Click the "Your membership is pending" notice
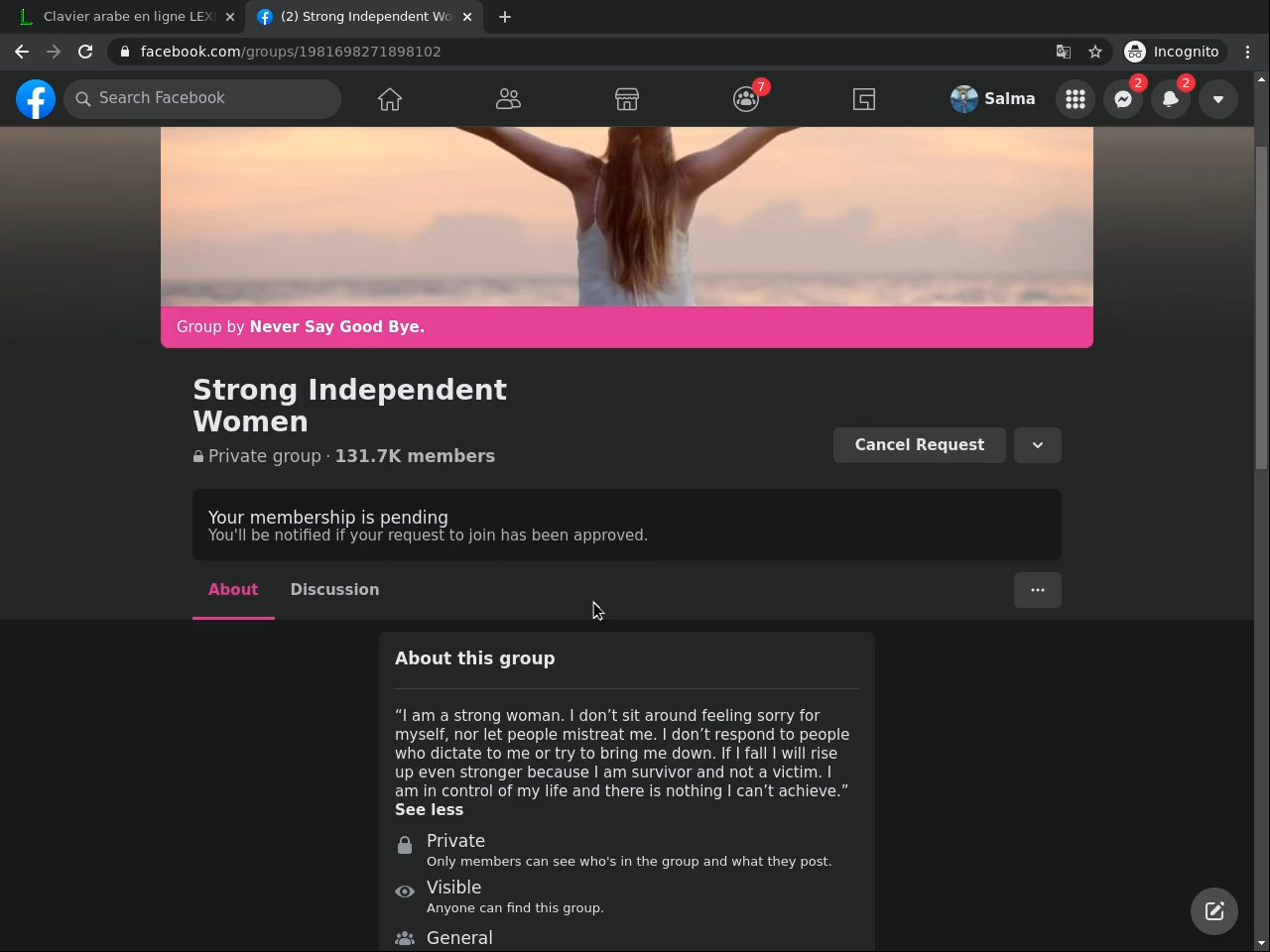The image size is (1270, 952). pyautogui.click(x=627, y=525)
